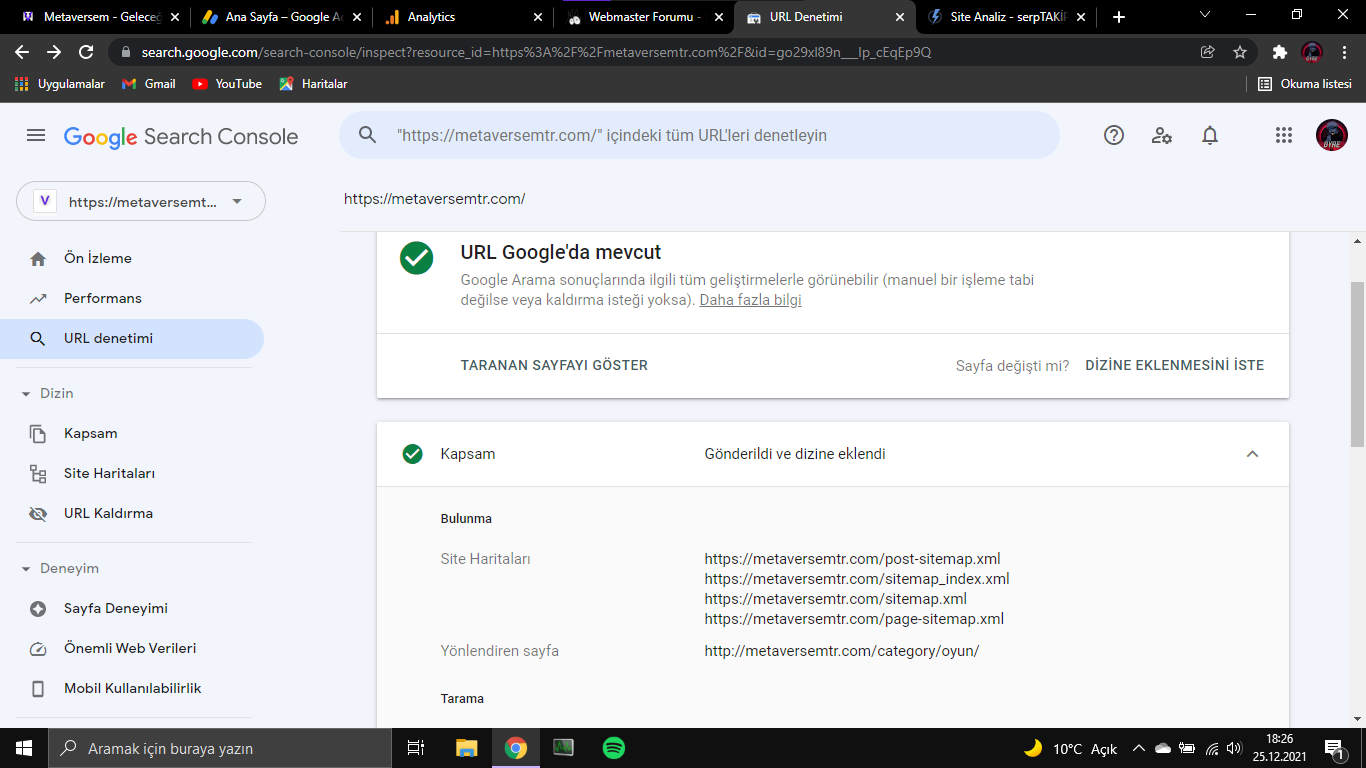1366x768 pixels.
Task: Click the post-sitemap.xml URL text
Action: click(x=852, y=559)
